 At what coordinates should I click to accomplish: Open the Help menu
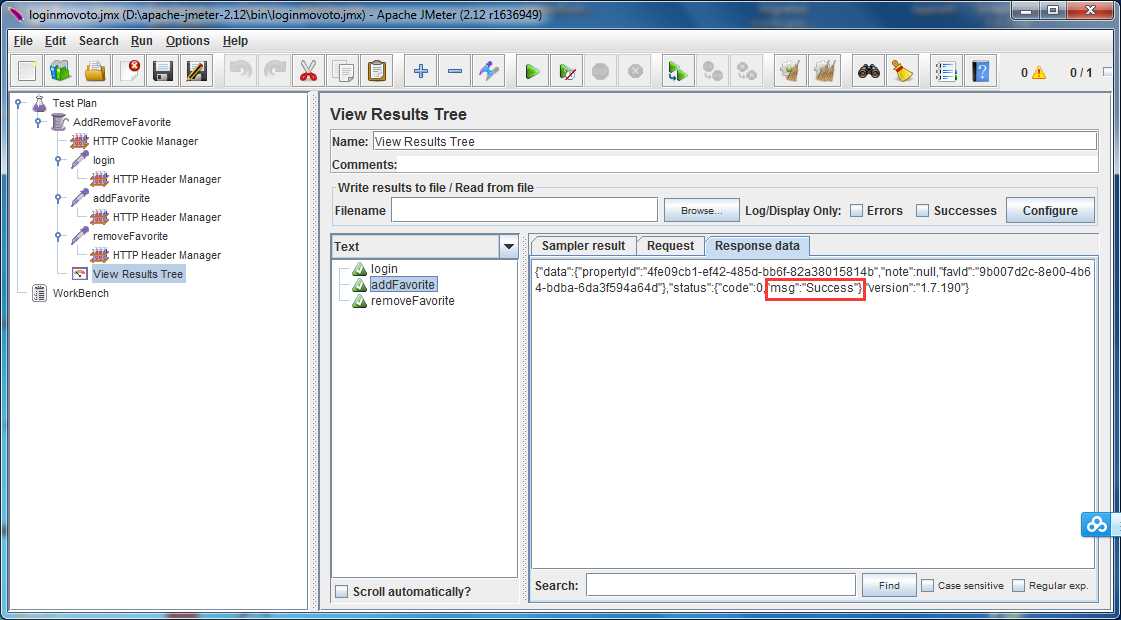point(235,41)
